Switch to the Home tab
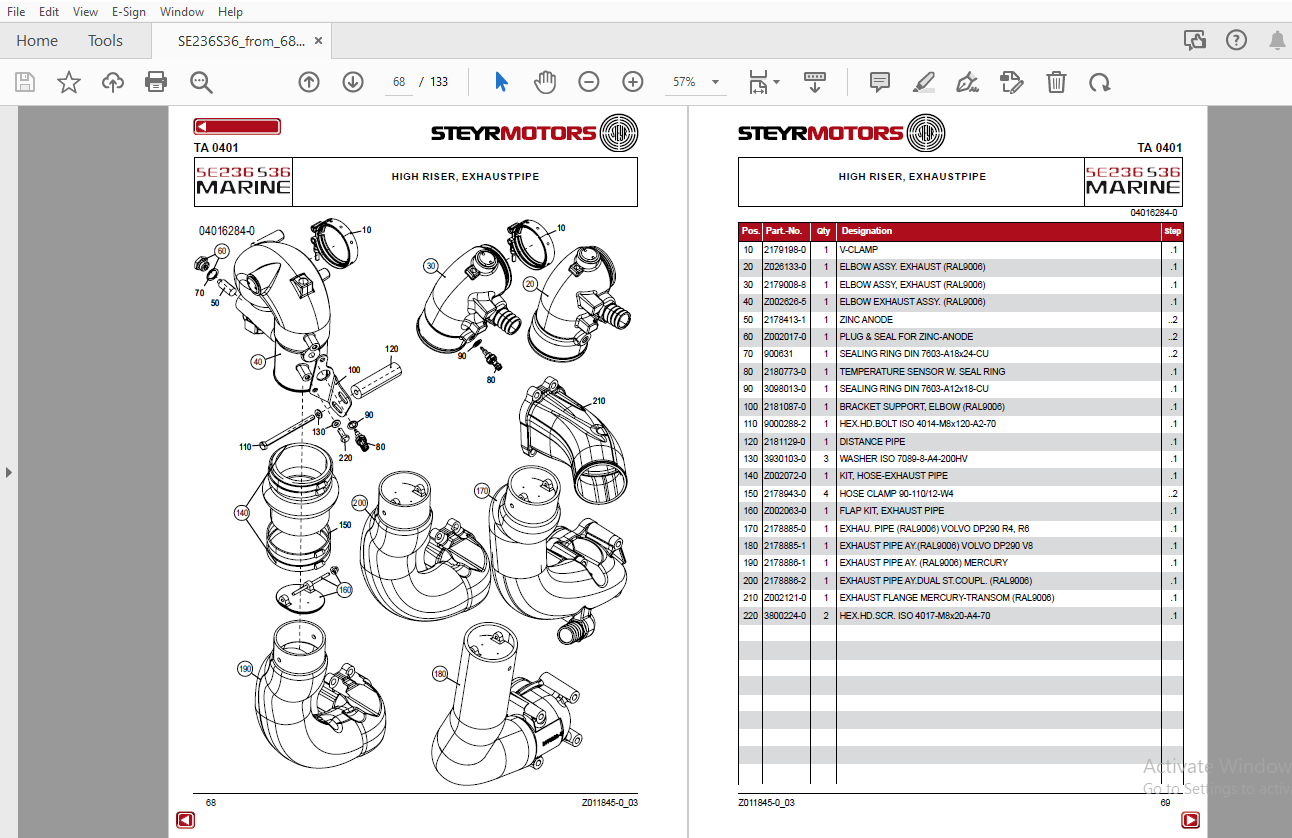Image resolution: width=1292 pixels, height=838 pixels. coord(37,40)
